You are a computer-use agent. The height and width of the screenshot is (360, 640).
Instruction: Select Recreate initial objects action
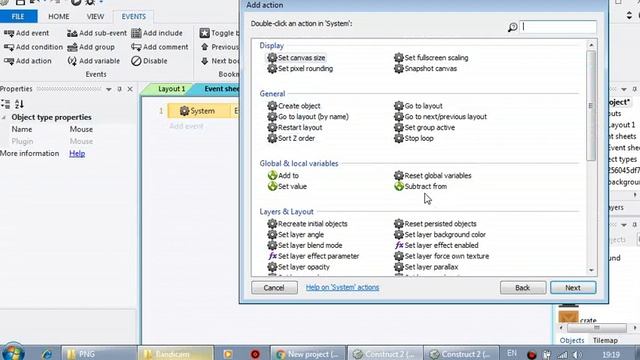[x=307, y=224]
